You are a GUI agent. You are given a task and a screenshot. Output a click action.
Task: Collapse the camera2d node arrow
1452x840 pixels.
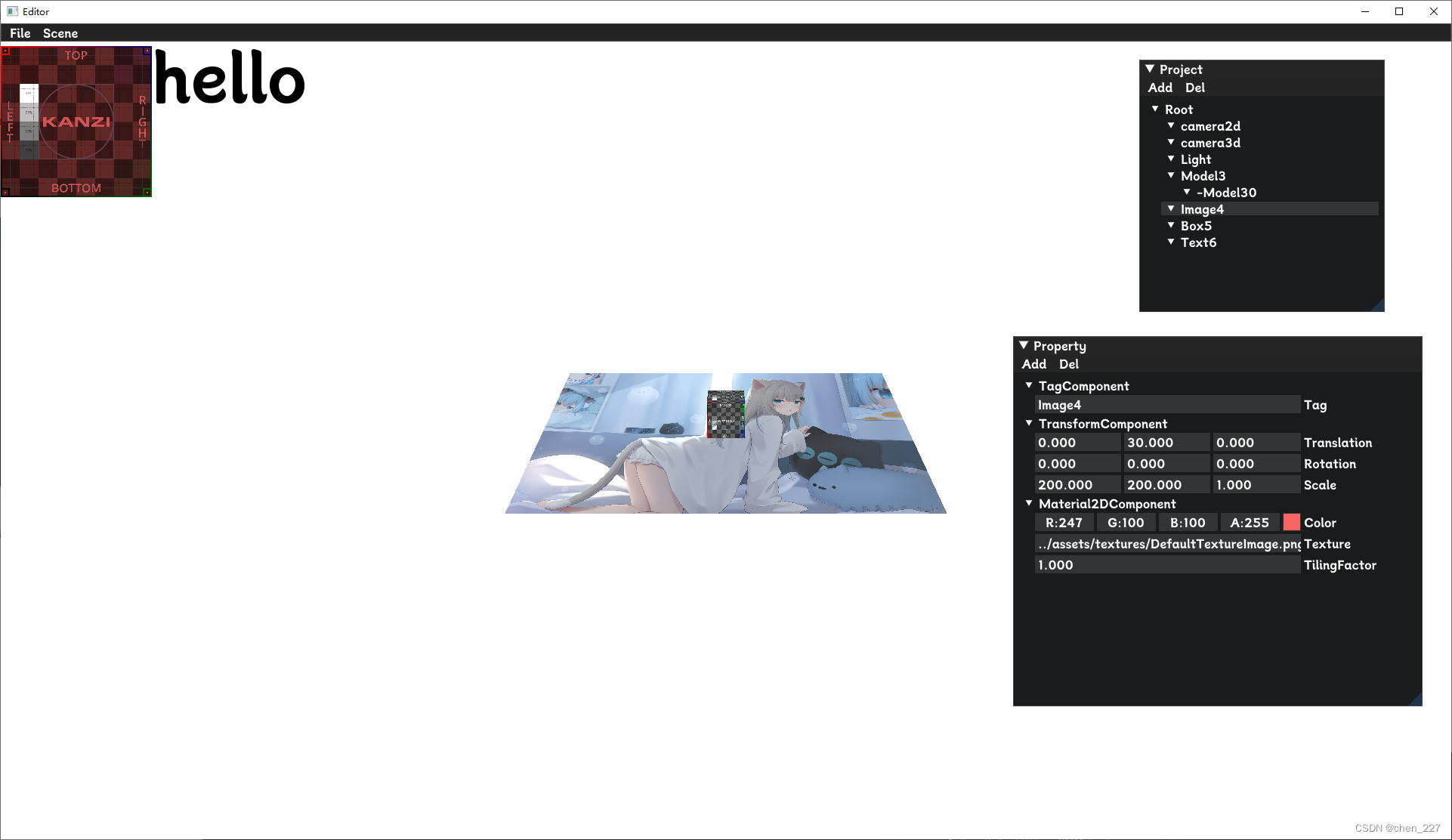(1171, 125)
